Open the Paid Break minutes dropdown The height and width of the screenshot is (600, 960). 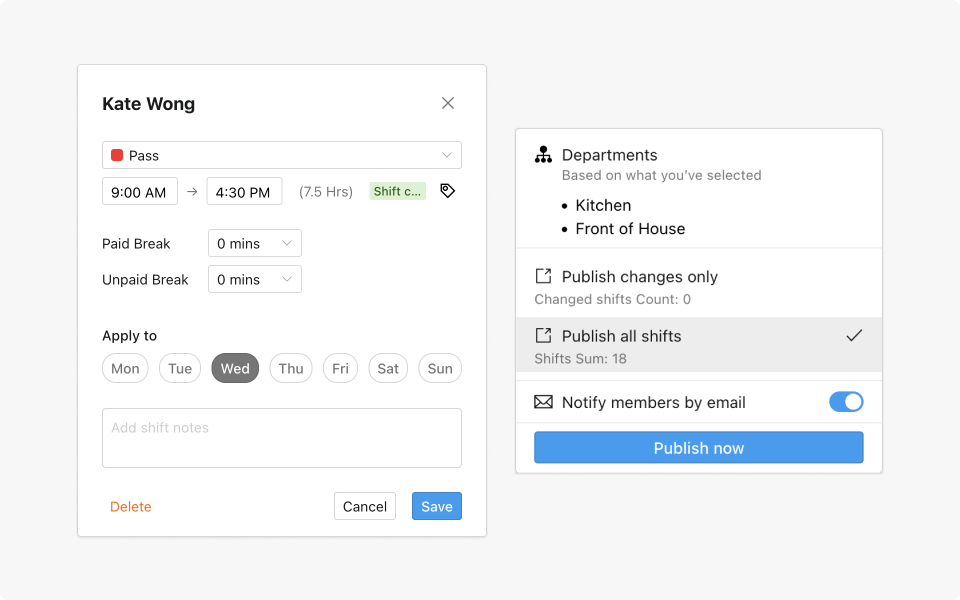pyautogui.click(x=254, y=243)
